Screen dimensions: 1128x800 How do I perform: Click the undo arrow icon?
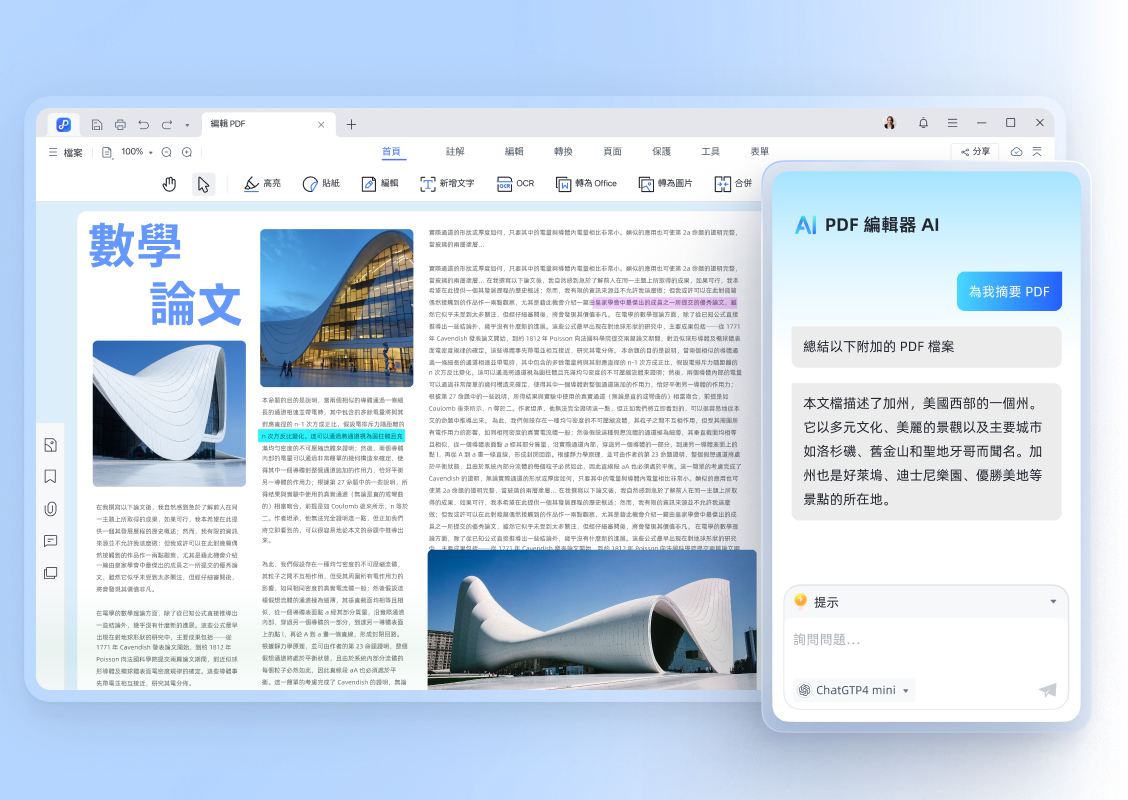click(x=144, y=124)
